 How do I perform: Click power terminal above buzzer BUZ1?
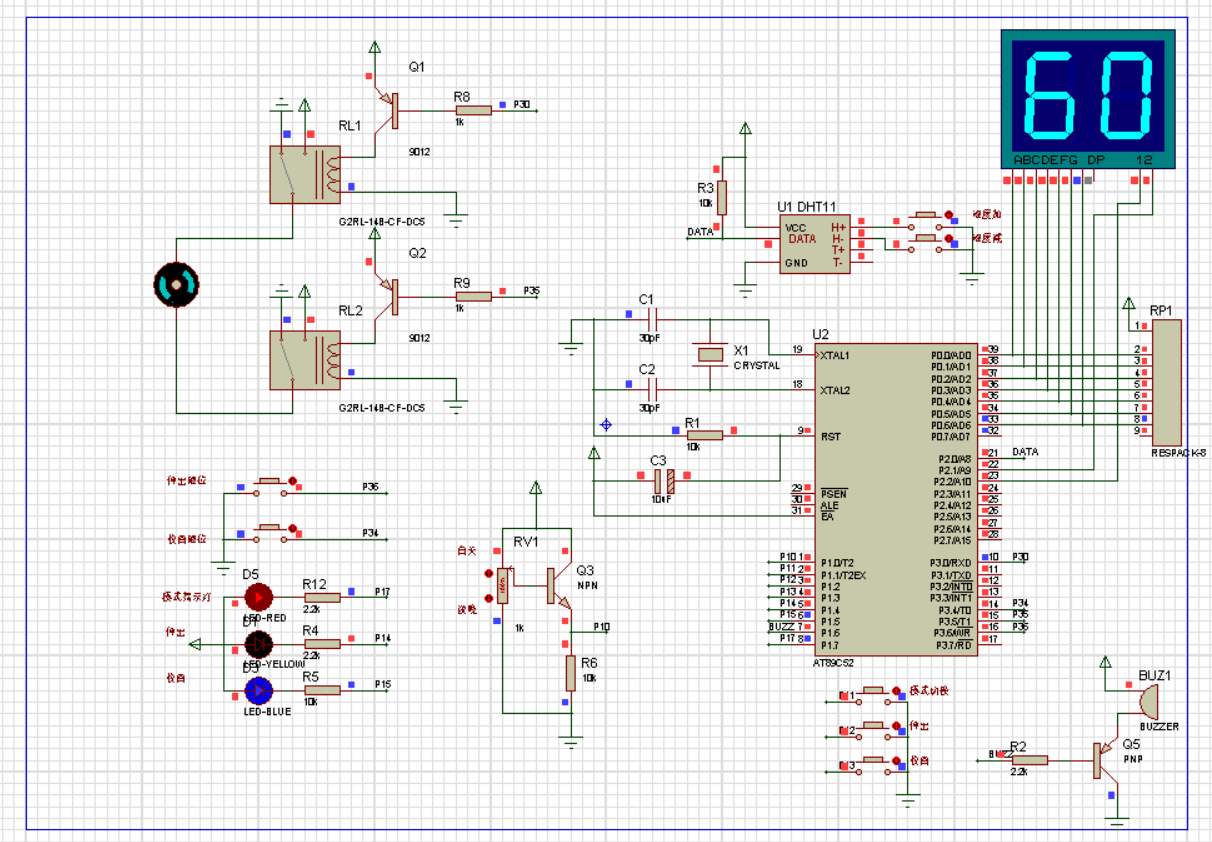point(1106,663)
